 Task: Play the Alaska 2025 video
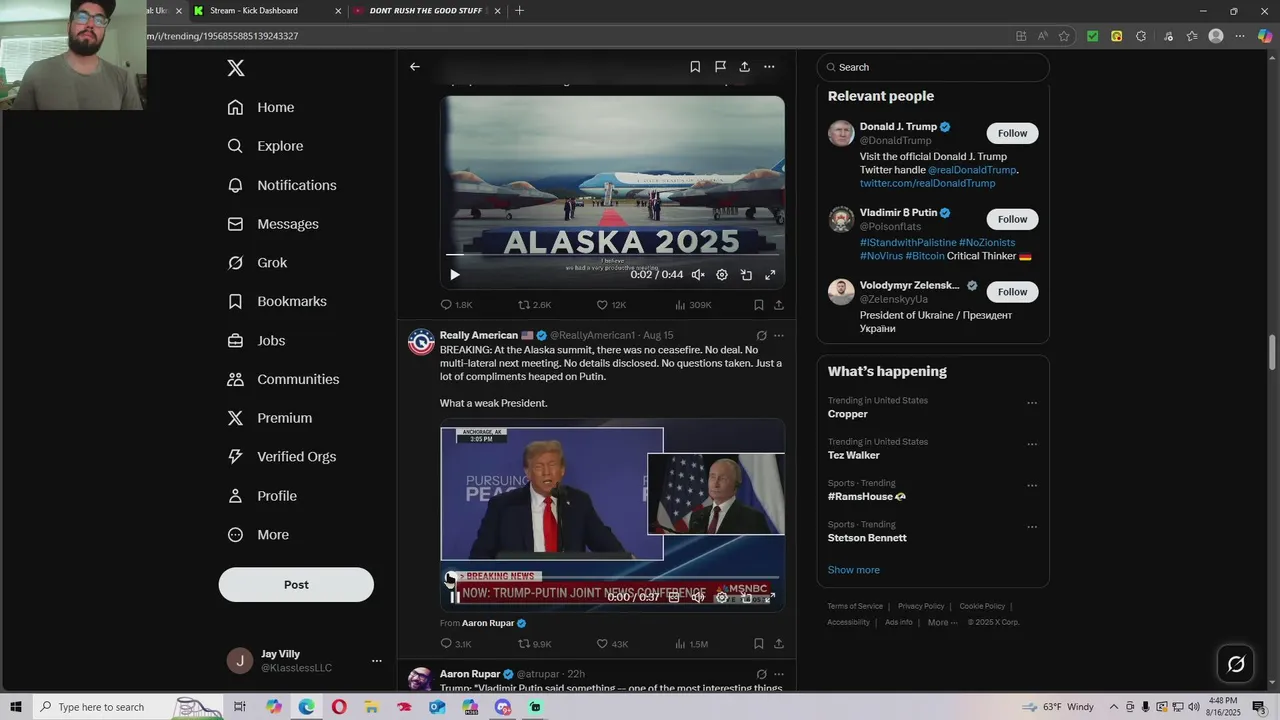(455, 275)
